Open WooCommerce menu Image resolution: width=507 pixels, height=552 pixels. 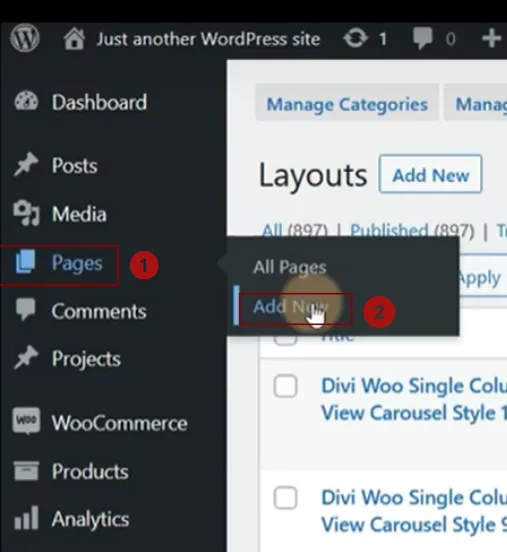(x=120, y=423)
